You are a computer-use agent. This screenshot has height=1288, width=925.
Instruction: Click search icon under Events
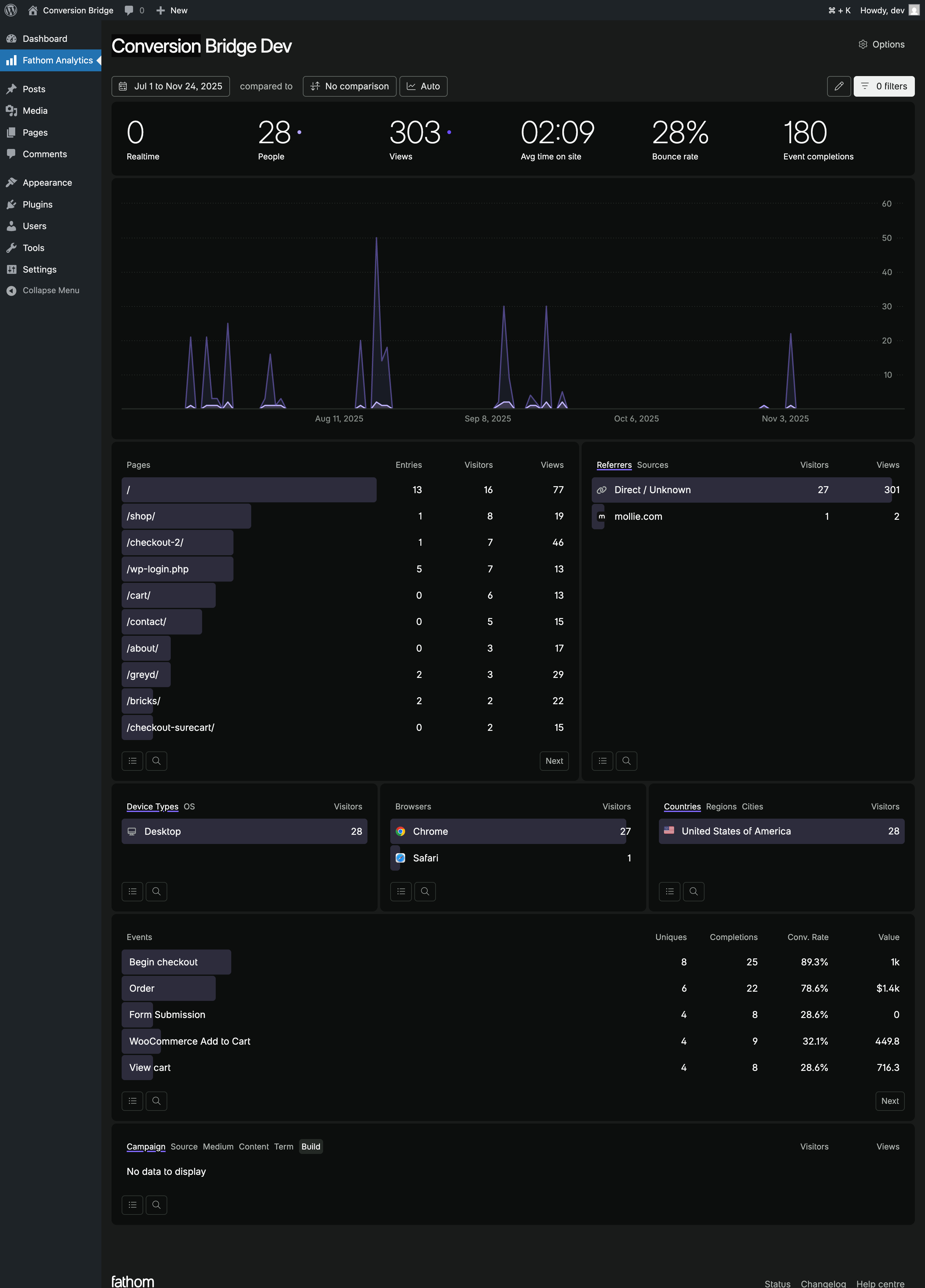click(156, 1101)
